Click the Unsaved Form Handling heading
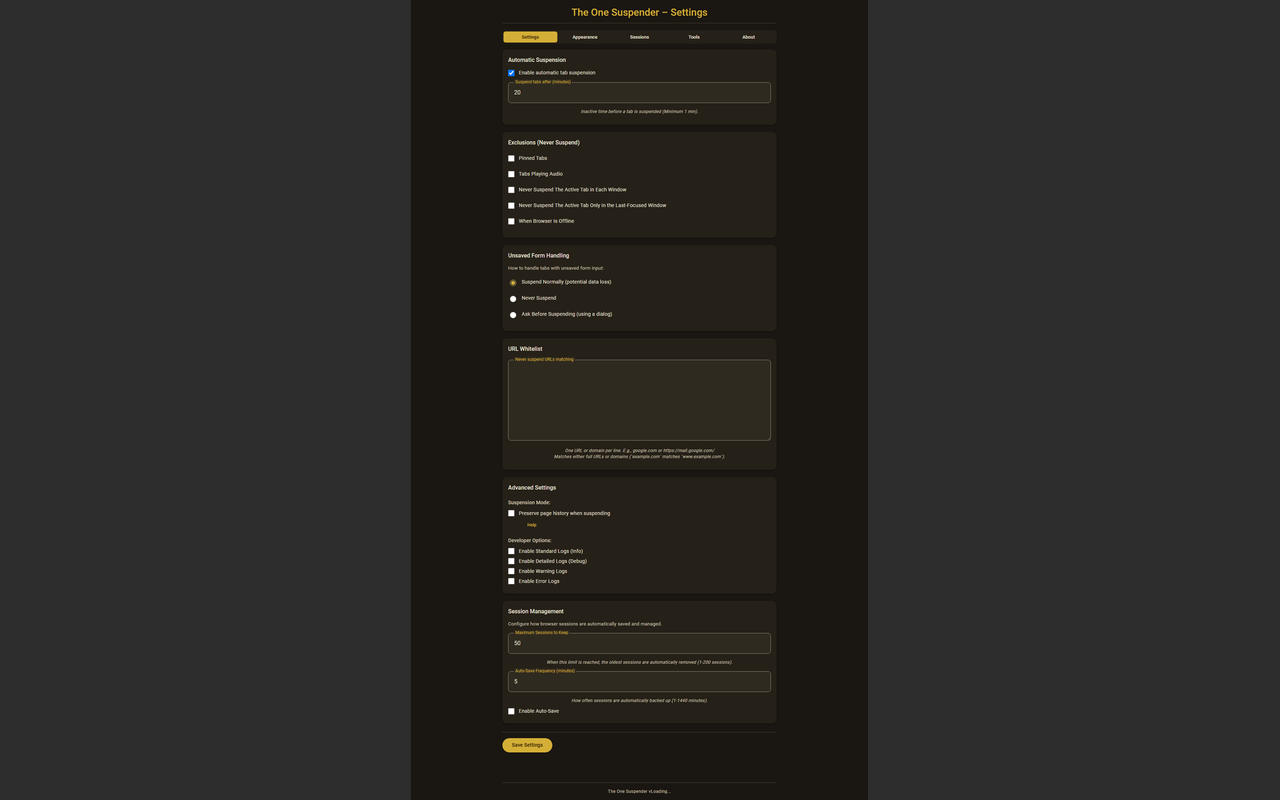The image size is (1280, 800). click(x=538, y=255)
